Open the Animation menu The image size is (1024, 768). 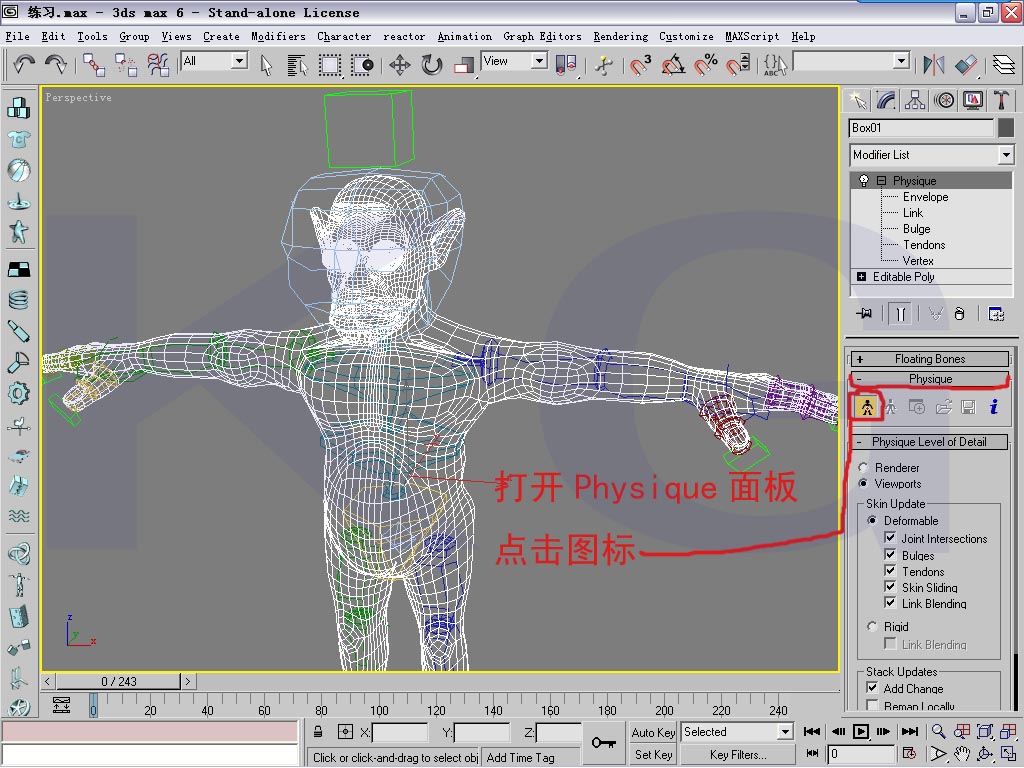point(464,37)
